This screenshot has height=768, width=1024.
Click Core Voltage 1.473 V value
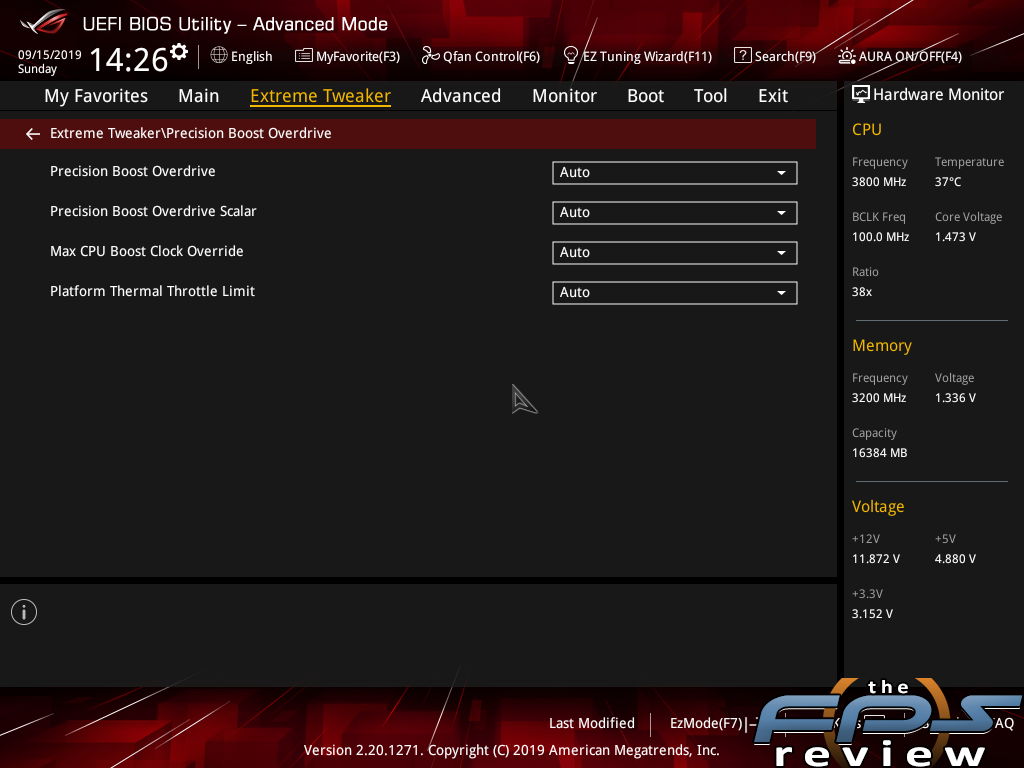click(x=955, y=236)
